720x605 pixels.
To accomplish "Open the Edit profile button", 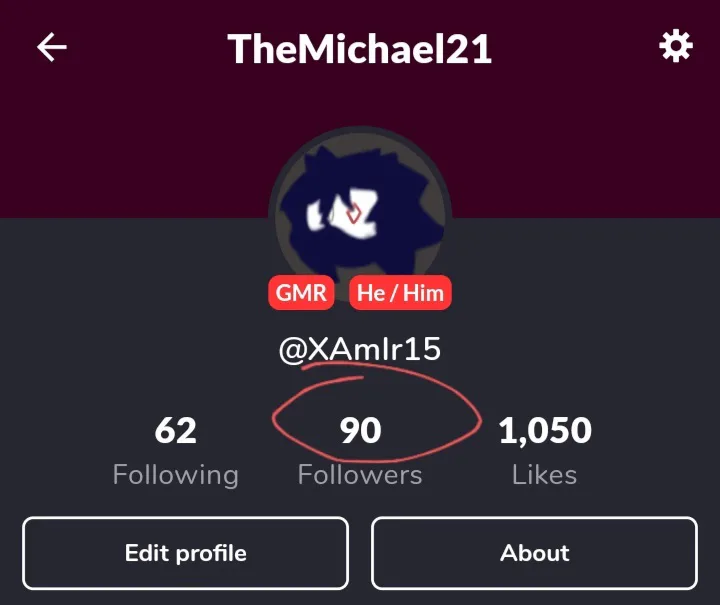I will pyautogui.click(x=186, y=553).
